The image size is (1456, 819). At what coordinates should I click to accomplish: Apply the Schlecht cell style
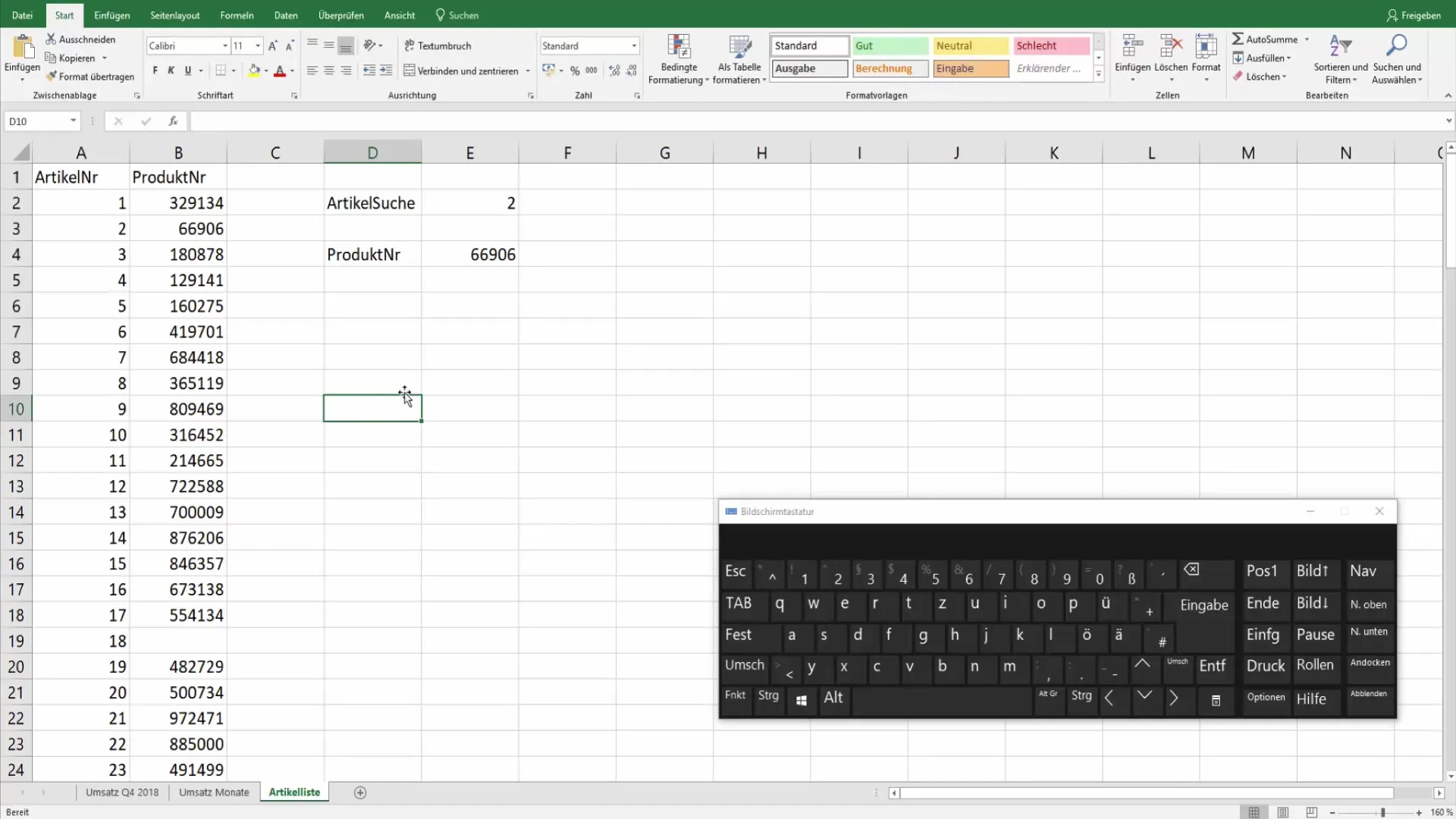coord(1051,45)
